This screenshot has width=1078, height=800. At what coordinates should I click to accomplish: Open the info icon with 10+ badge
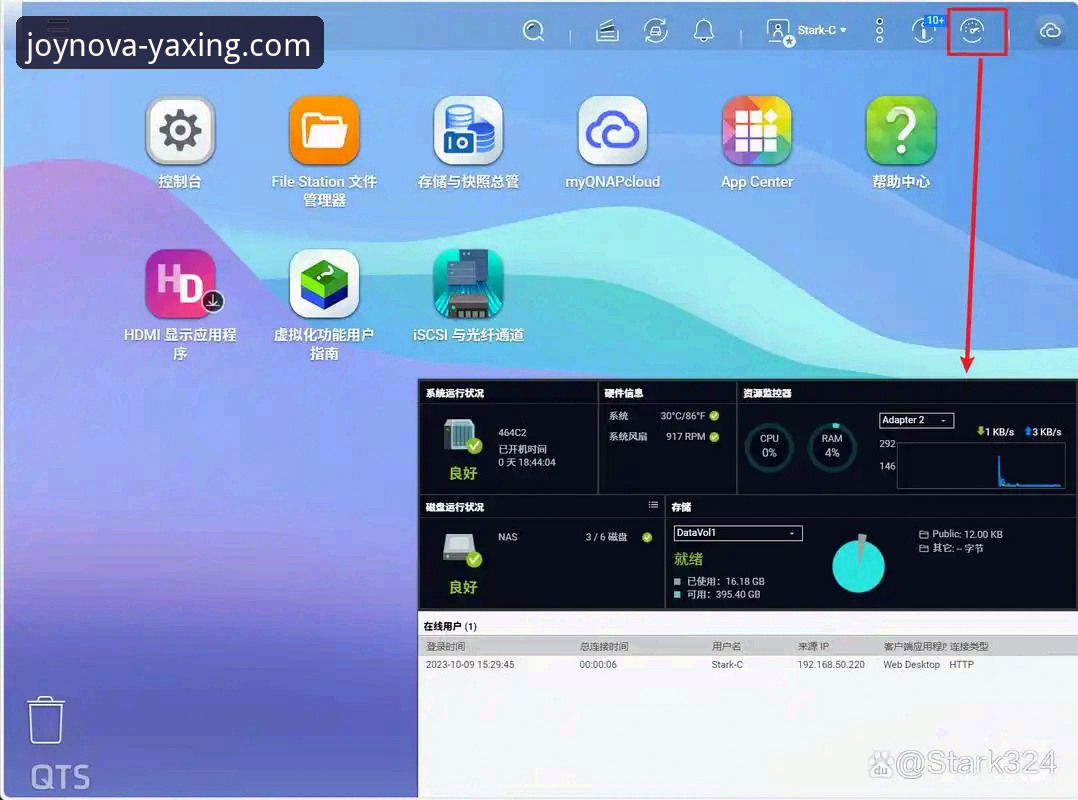[925, 30]
